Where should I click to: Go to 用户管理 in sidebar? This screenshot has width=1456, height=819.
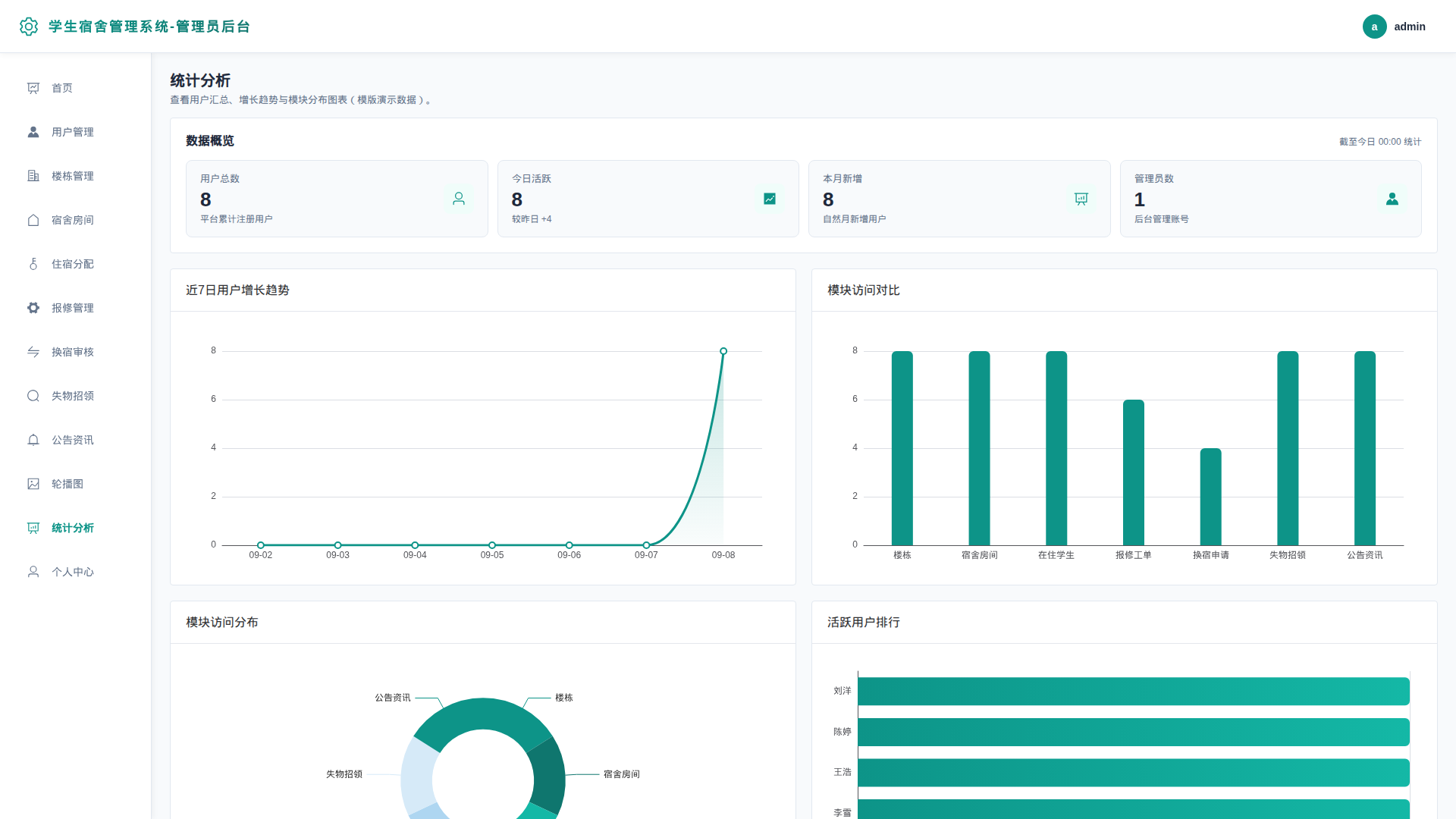76,132
